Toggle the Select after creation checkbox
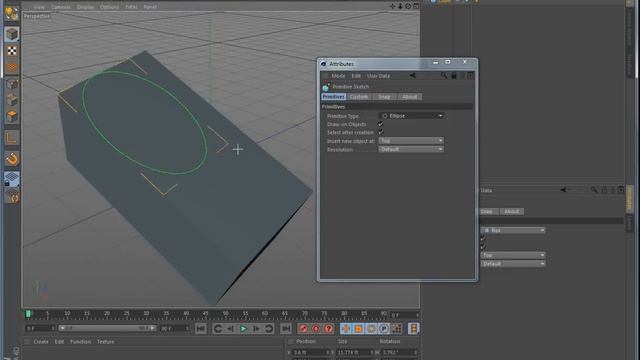 pyautogui.click(x=380, y=132)
